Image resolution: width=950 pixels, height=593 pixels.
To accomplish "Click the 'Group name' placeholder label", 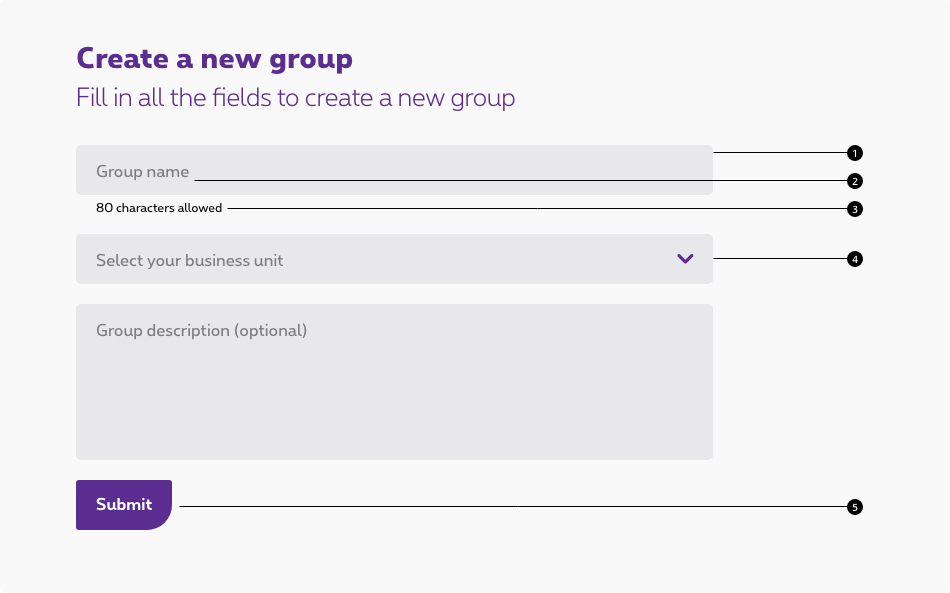I will (142, 172).
